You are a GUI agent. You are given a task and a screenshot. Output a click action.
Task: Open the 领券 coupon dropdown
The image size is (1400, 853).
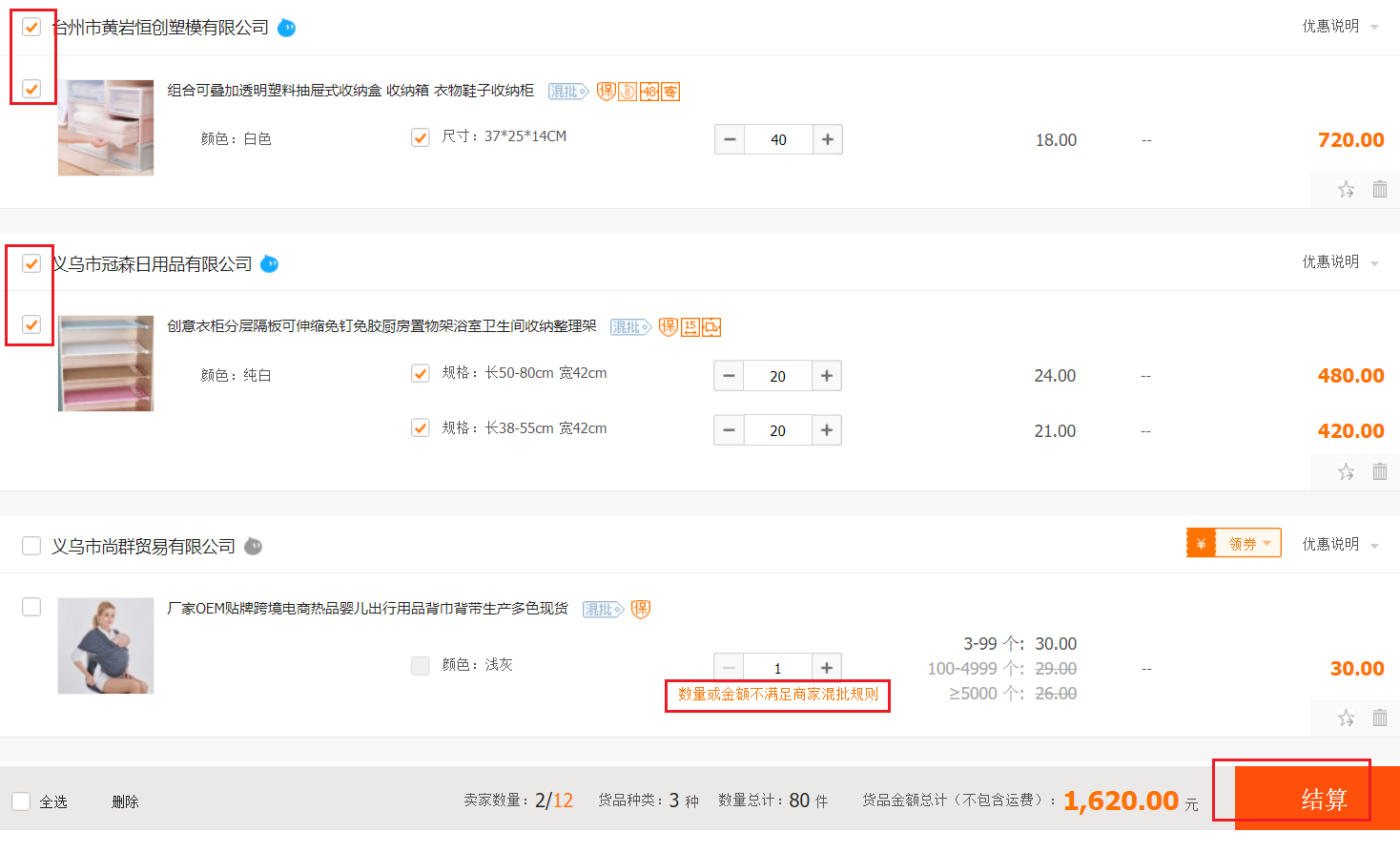[x=1248, y=544]
